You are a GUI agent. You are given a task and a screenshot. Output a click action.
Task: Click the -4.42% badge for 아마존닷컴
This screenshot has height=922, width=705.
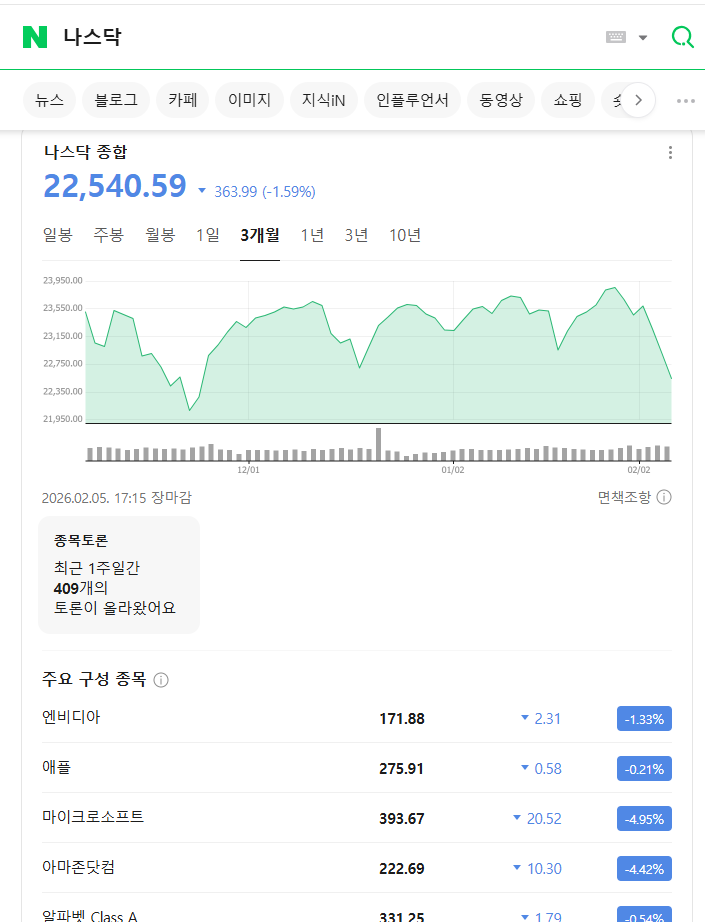tap(644, 869)
